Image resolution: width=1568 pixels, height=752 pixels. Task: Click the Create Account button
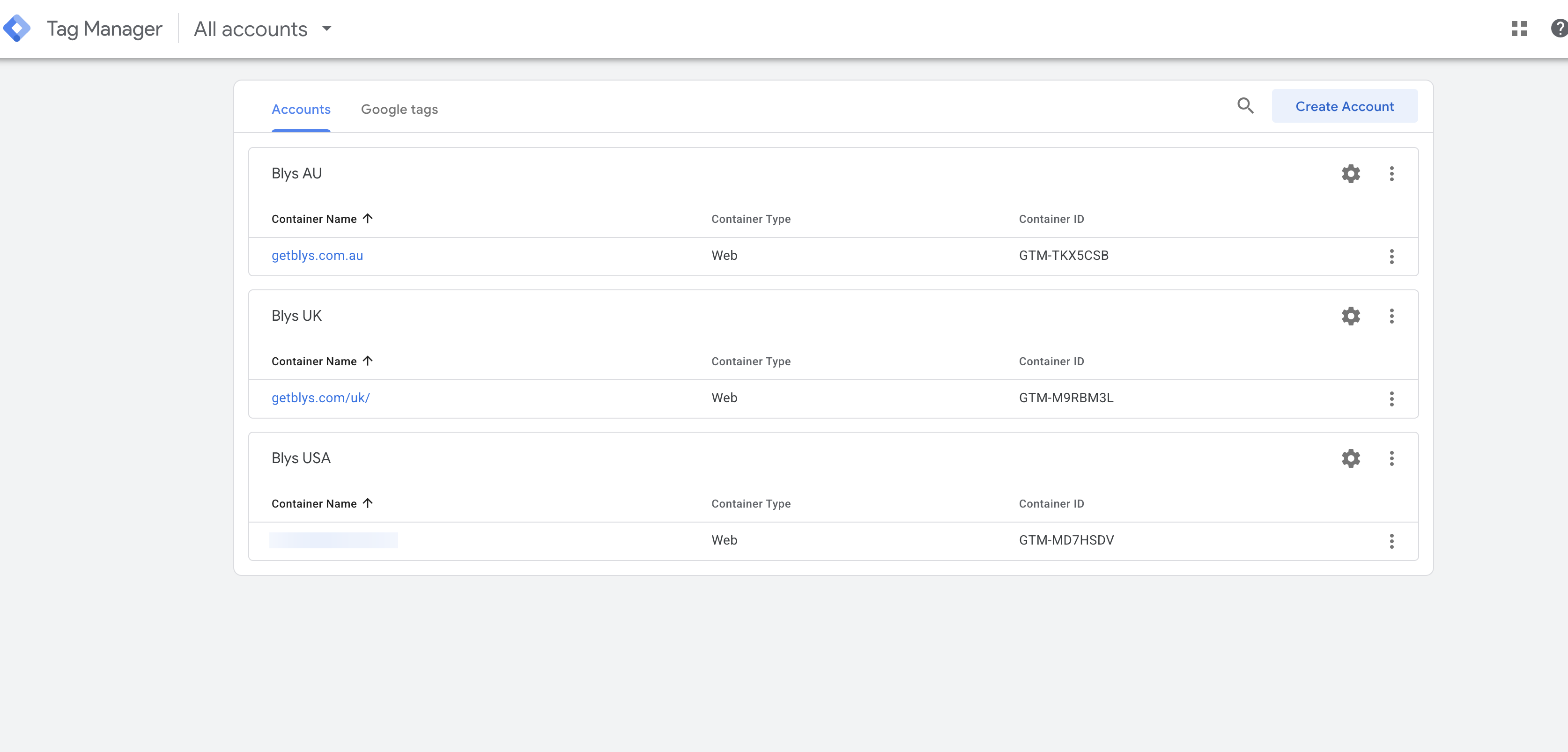click(1344, 106)
